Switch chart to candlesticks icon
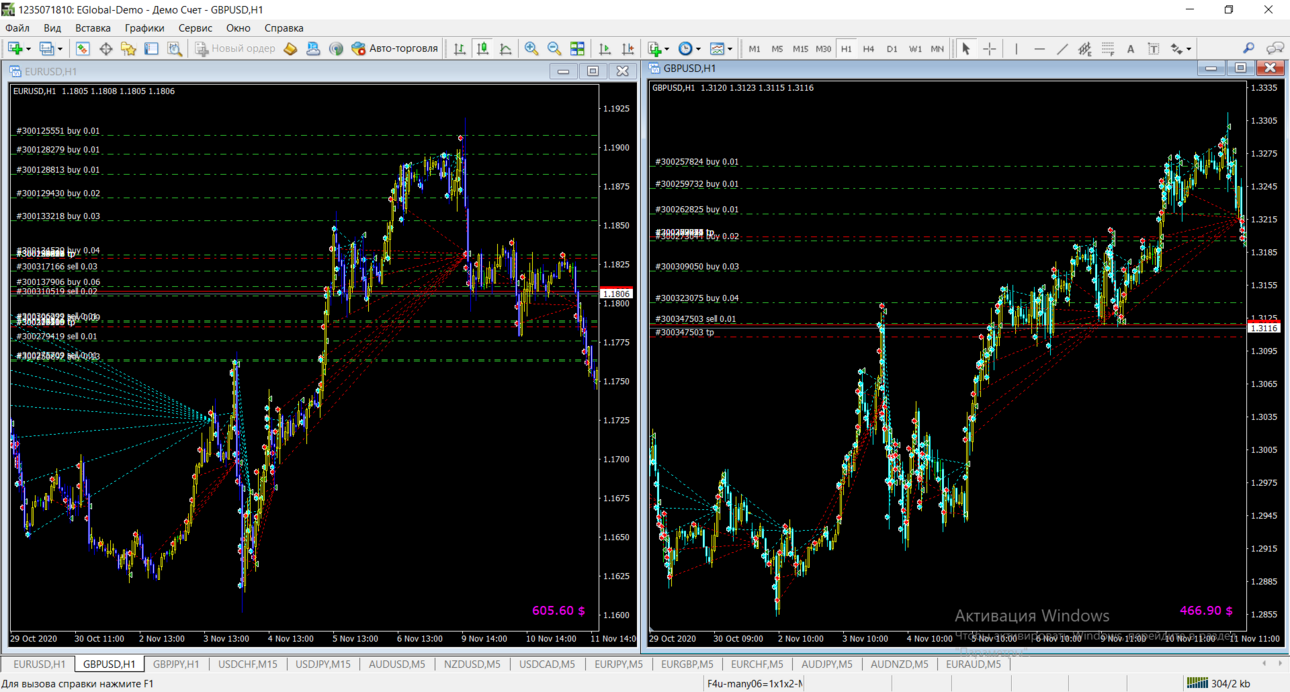 (x=483, y=48)
